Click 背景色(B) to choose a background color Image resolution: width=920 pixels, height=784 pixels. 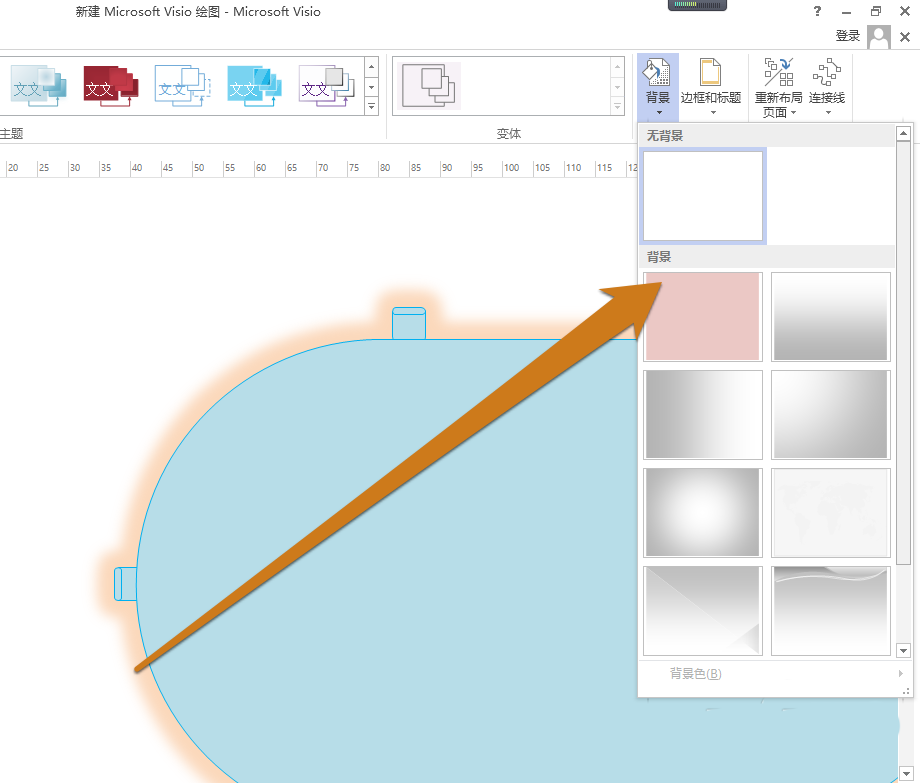[696, 673]
